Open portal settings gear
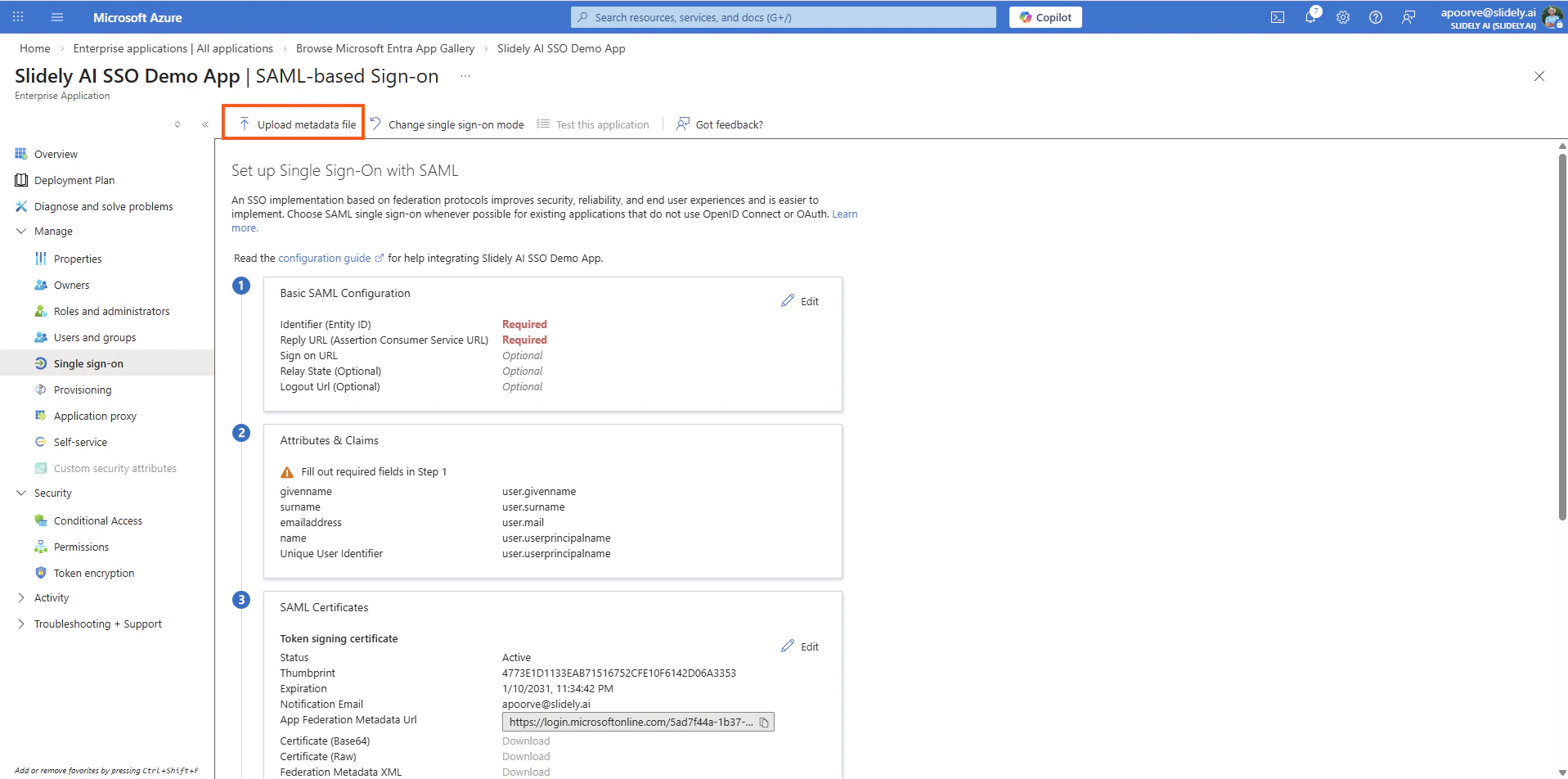This screenshot has height=779, width=1568. (1343, 17)
